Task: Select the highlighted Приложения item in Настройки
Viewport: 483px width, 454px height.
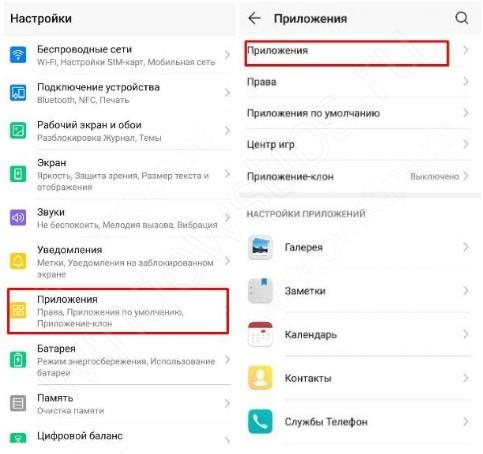Action: coord(118,311)
